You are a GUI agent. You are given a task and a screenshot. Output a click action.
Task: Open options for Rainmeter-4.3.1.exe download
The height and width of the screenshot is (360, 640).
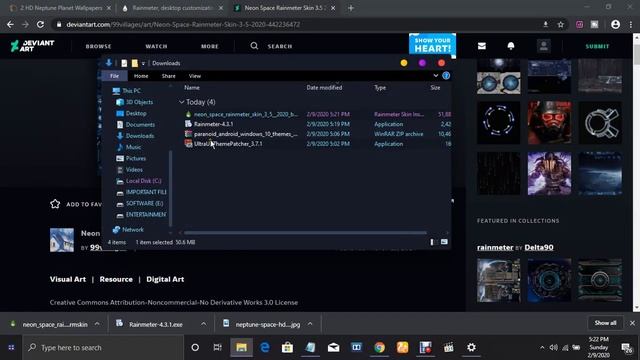[x=203, y=324]
